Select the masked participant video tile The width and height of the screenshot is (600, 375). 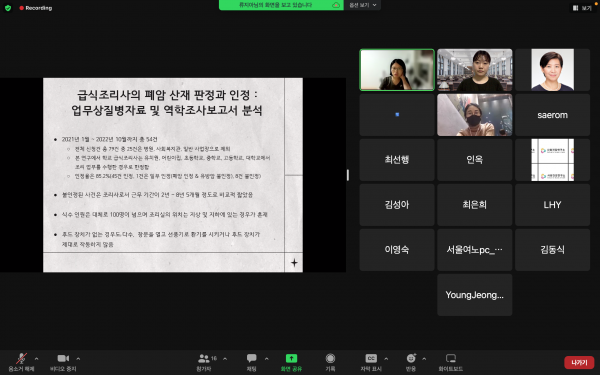tap(474, 115)
